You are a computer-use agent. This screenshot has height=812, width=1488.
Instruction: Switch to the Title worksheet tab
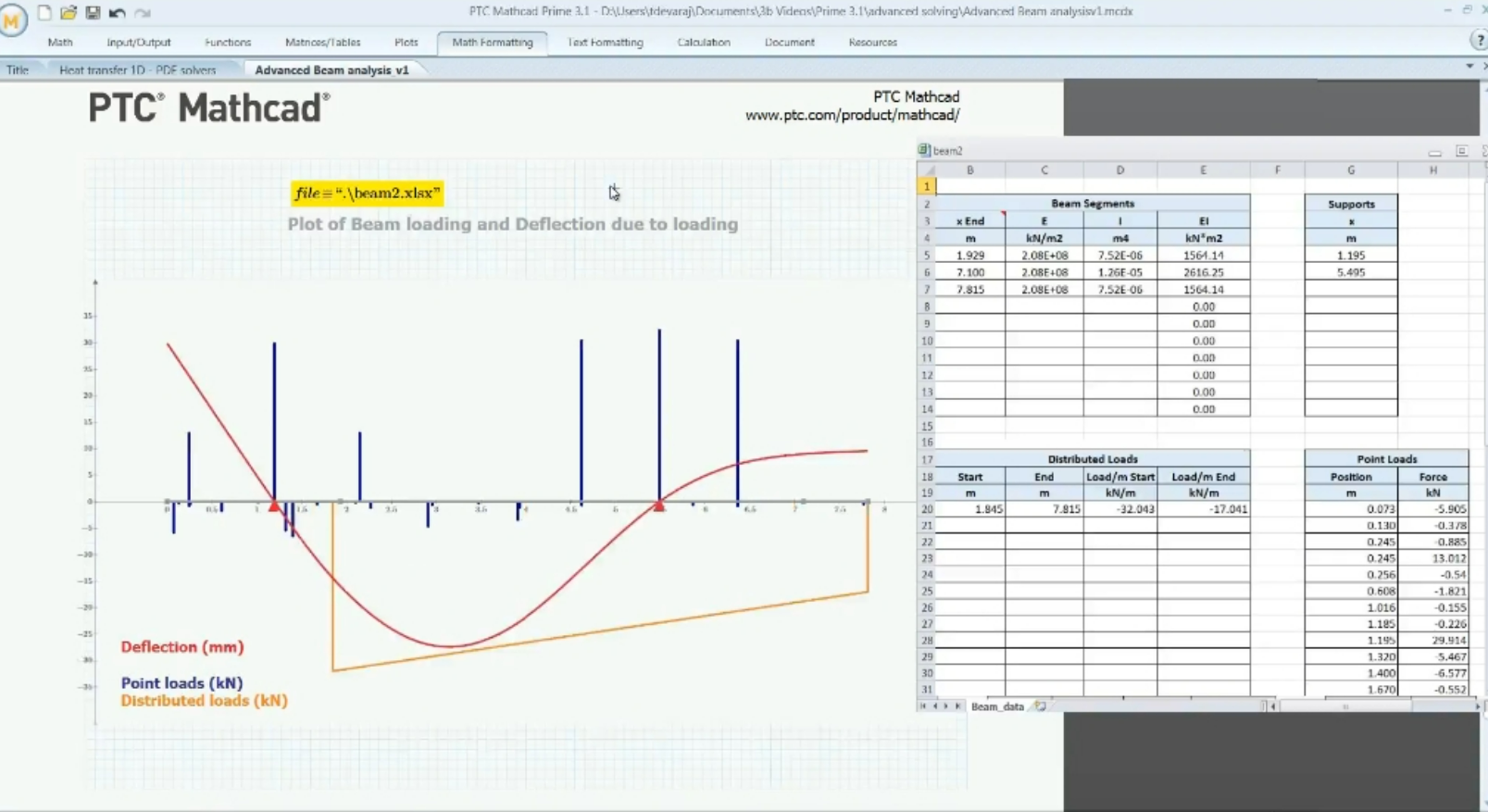click(x=18, y=70)
